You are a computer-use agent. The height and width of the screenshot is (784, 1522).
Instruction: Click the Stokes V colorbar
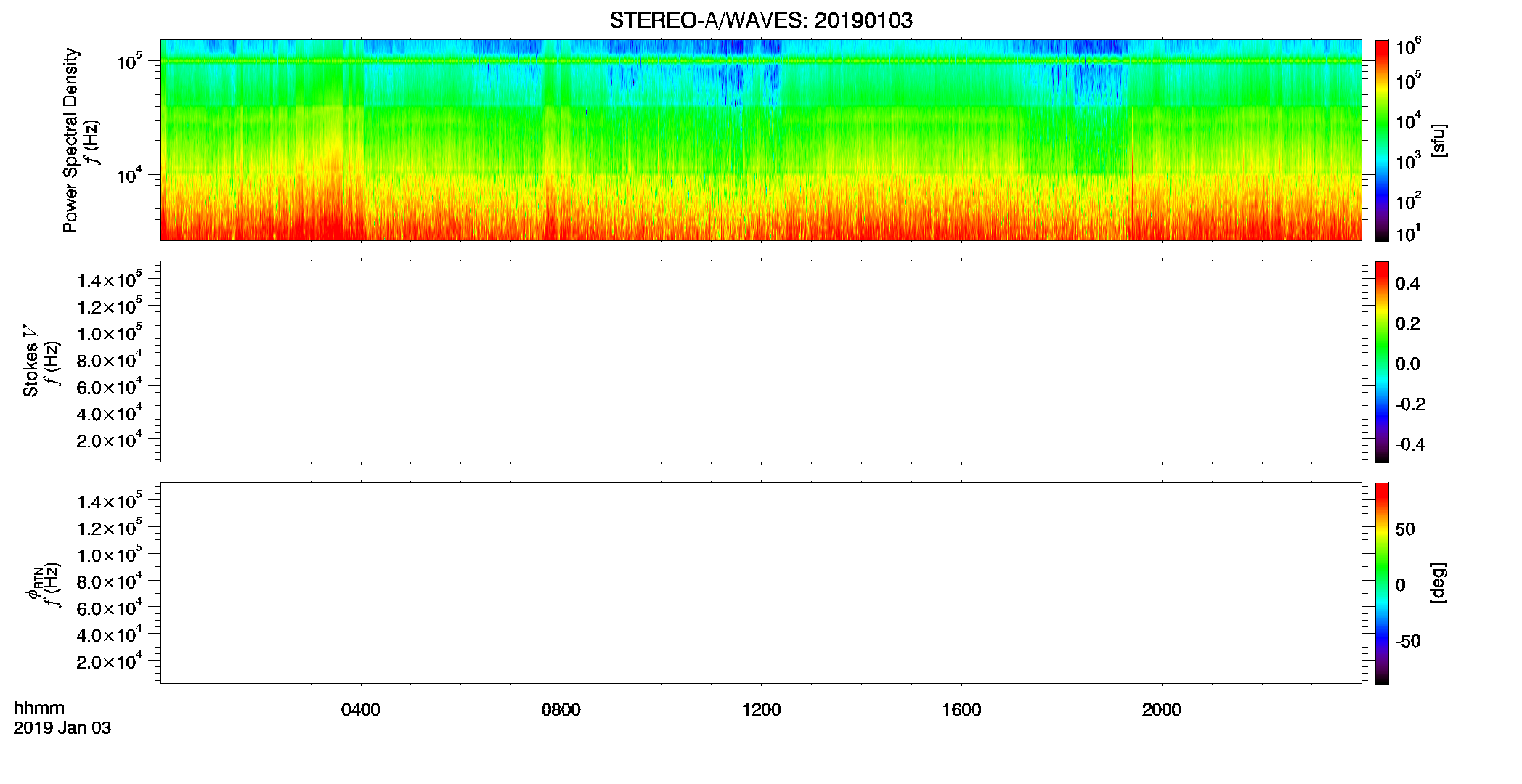[x=1382, y=362]
